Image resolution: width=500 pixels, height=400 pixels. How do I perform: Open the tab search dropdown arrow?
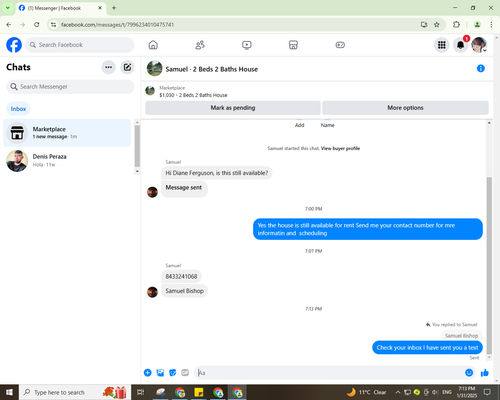tap(8, 8)
